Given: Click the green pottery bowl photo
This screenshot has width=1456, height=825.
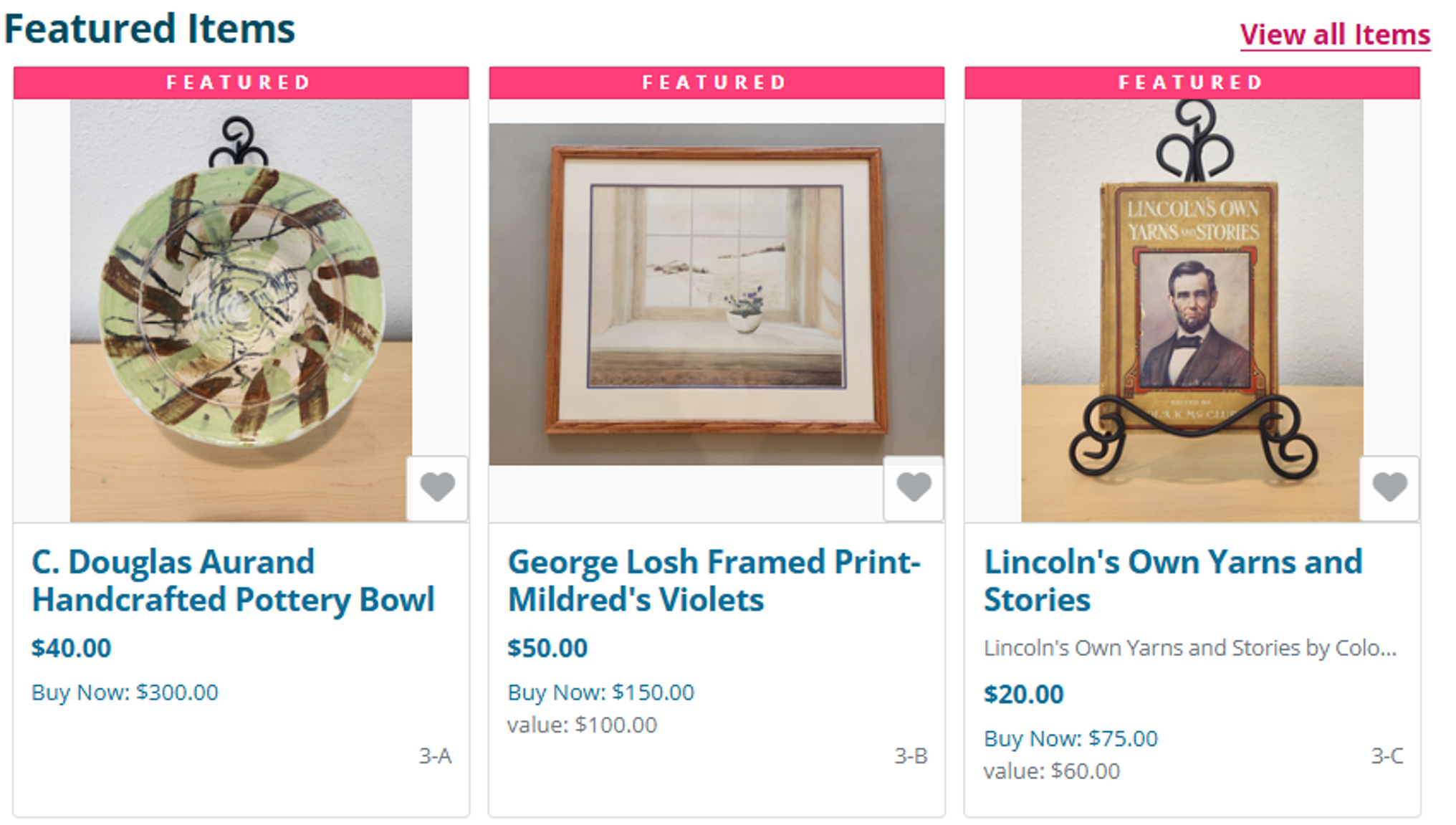Looking at the screenshot, I should (x=241, y=310).
